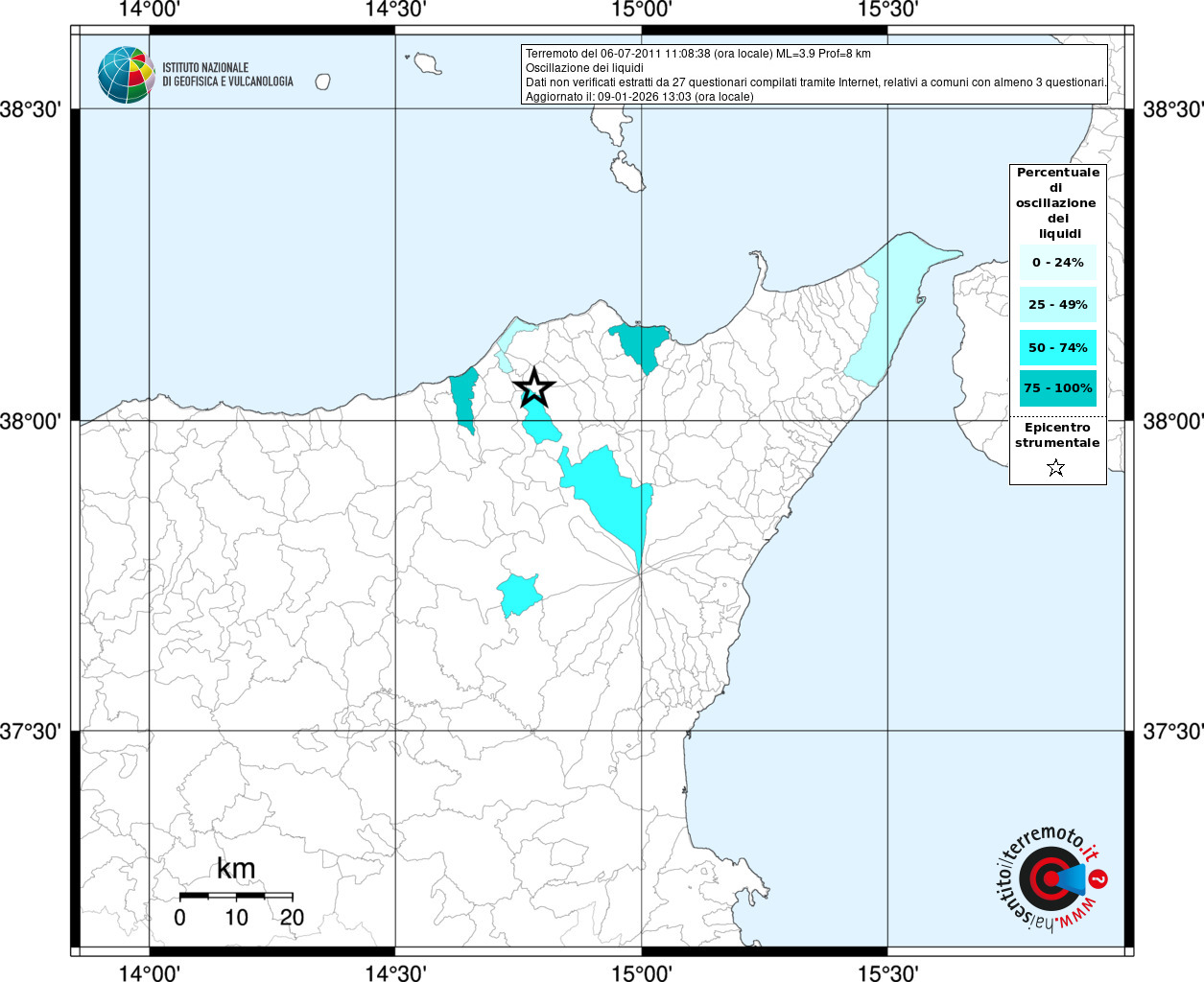Screen dimensions: 1204x982
Task: Click the left 37°30' latitude label
Action: tap(32, 732)
